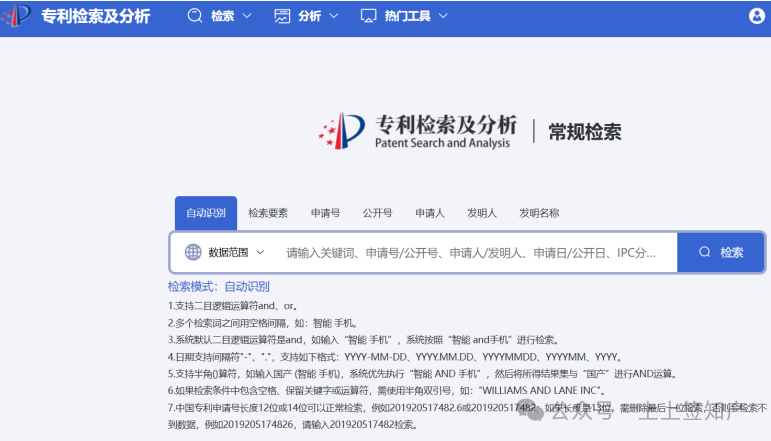Image resolution: width=771 pixels, height=441 pixels.
Task: Expand the 热门工具 chevron in the top navigation
Action: pyautogui.click(x=442, y=16)
